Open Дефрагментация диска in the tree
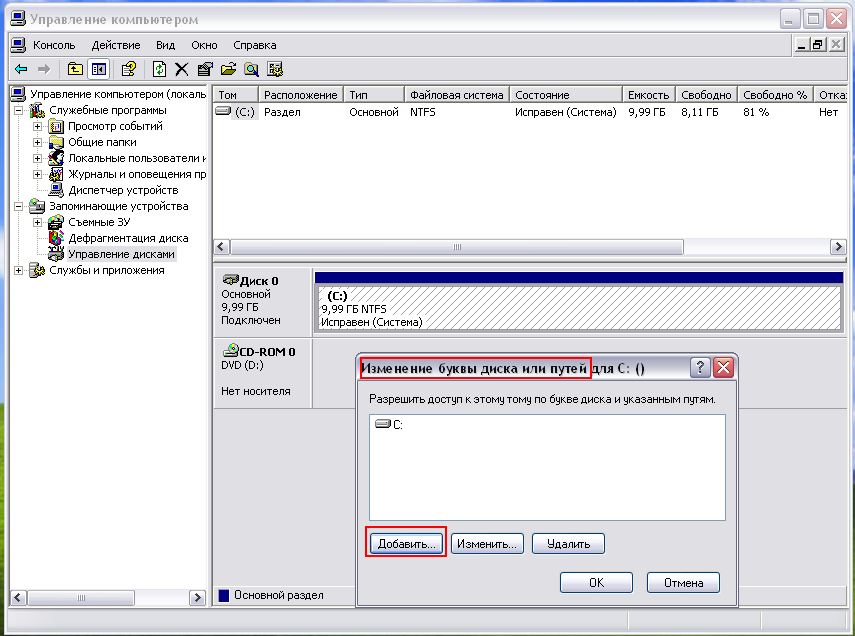The height and width of the screenshot is (636, 855). 128,238
